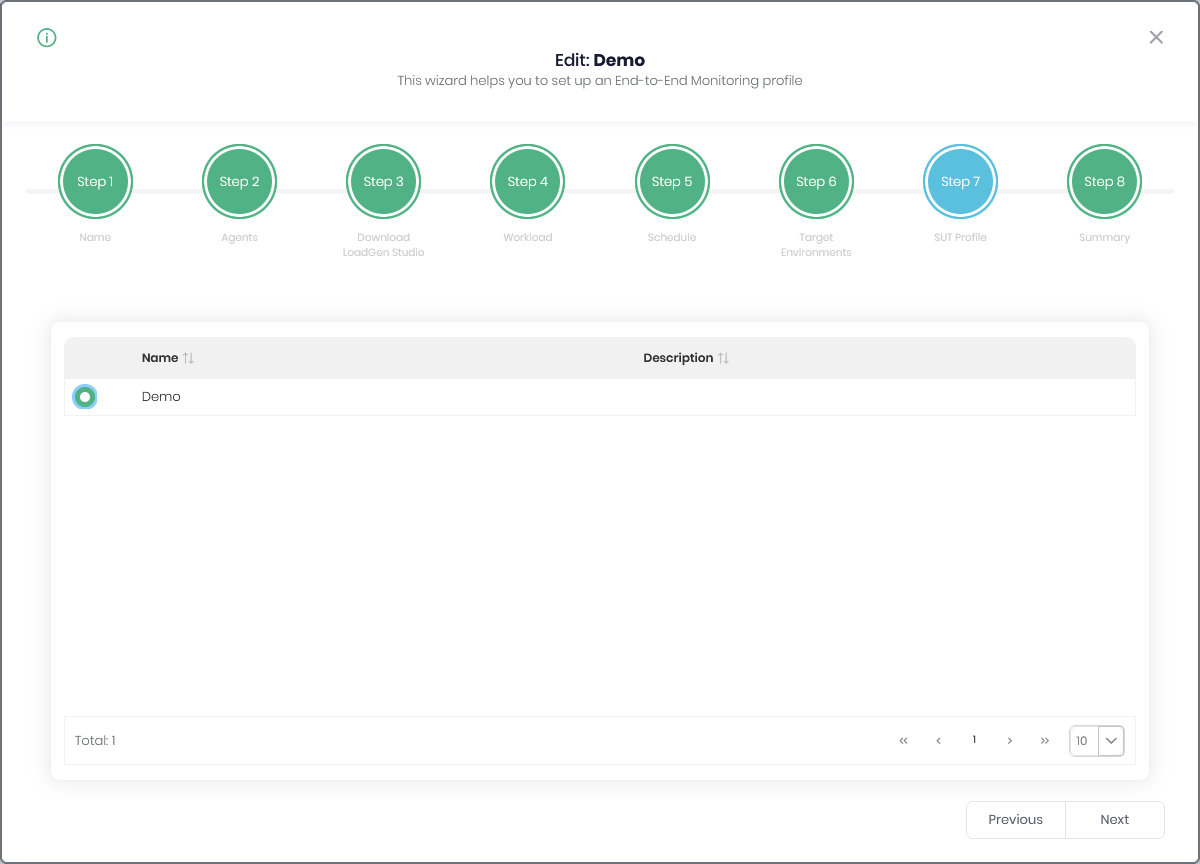Click the info icon in top-left corner
The height and width of the screenshot is (864, 1200).
[x=47, y=38]
